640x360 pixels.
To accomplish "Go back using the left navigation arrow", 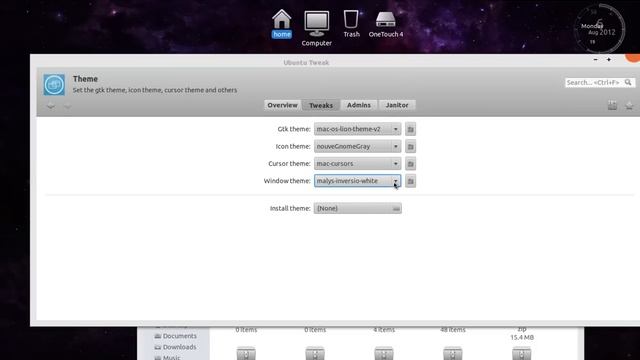I will point(51,107).
